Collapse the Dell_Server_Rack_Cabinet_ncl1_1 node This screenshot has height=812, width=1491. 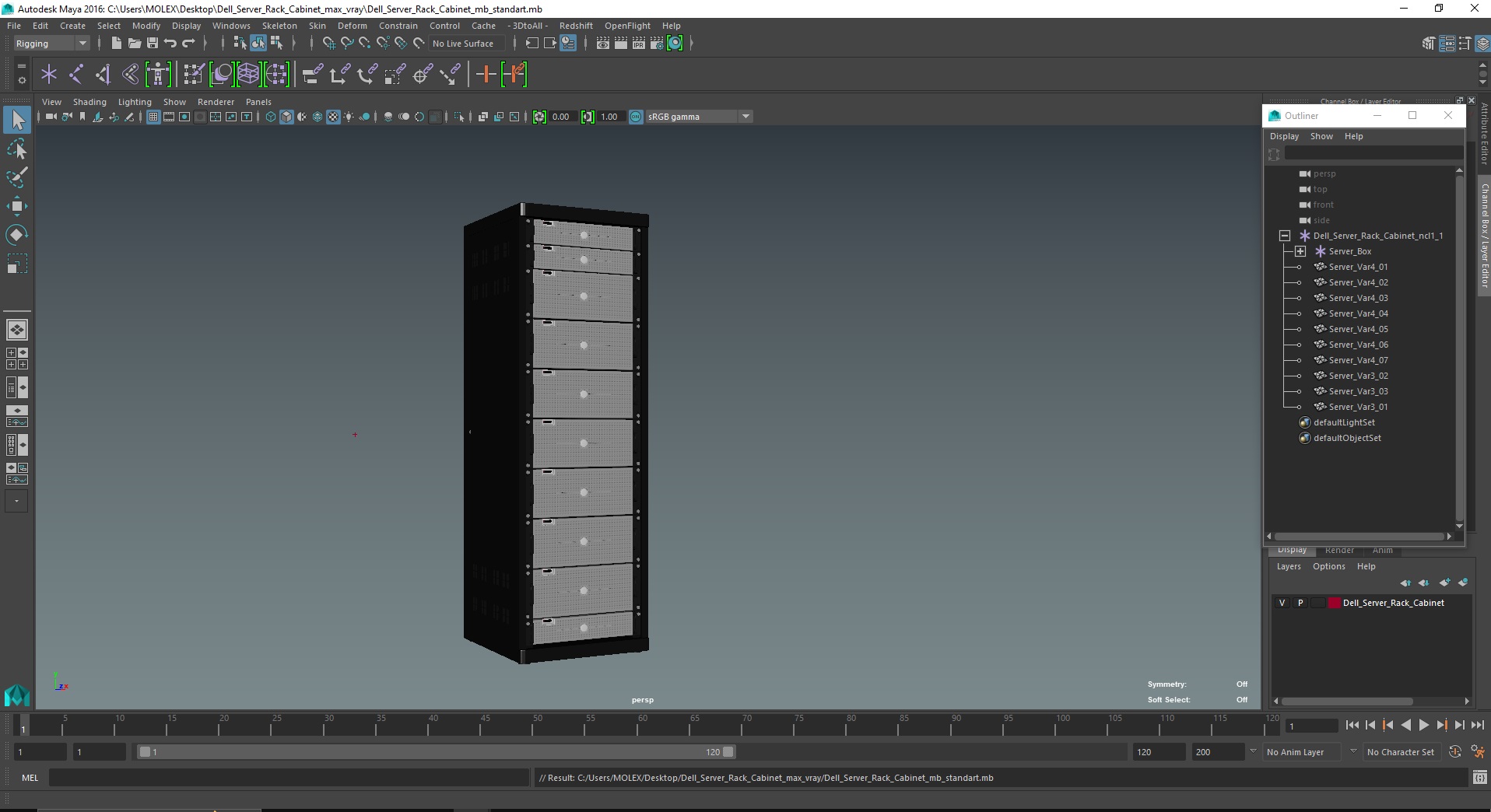coord(1284,236)
